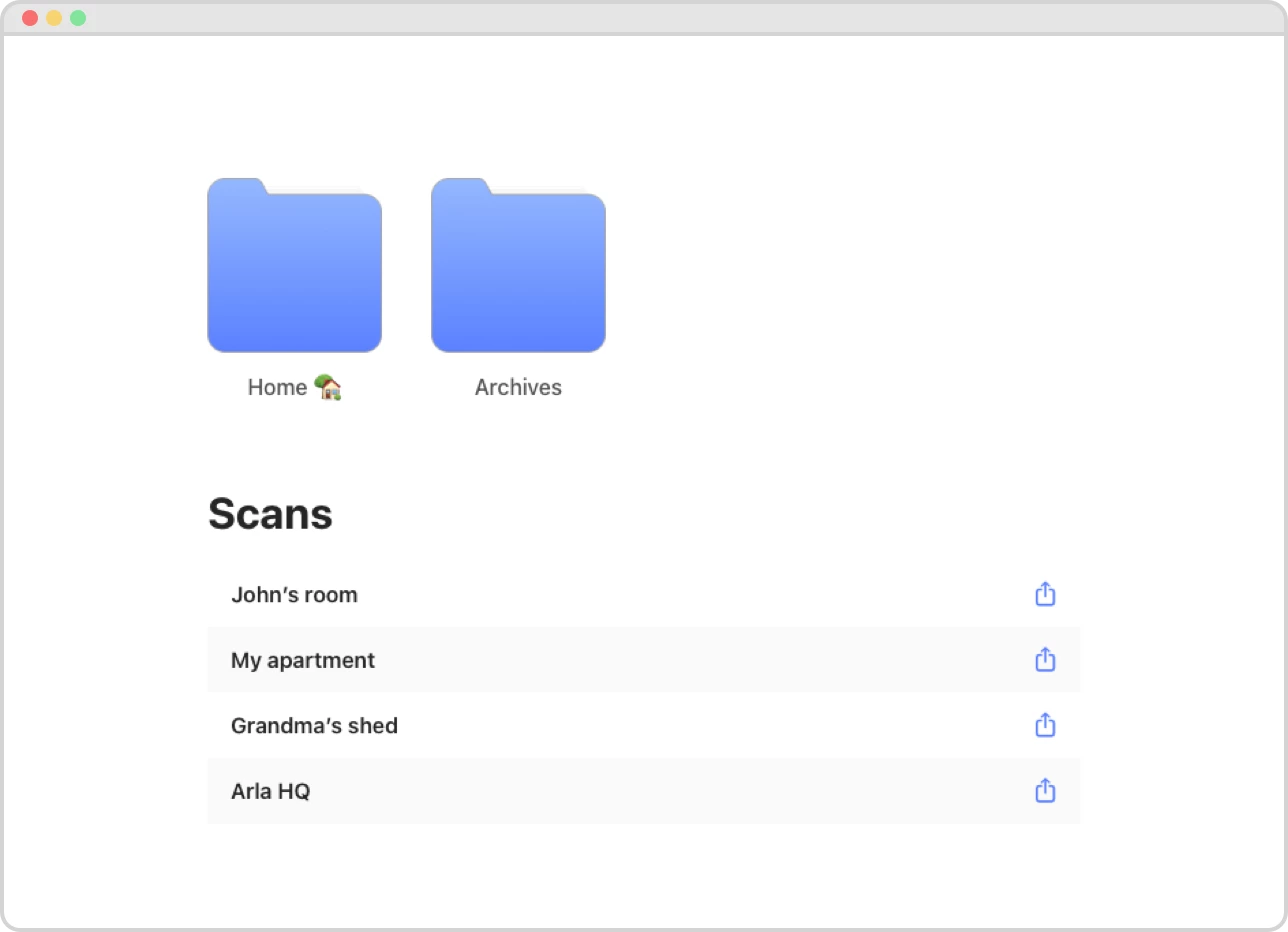Open the Arla HQ scan

[271, 791]
